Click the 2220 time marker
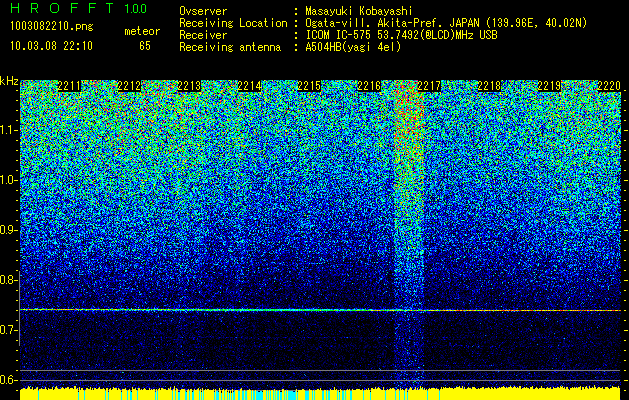The height and width of the screenshot is (400, 629). pos(609,86)
